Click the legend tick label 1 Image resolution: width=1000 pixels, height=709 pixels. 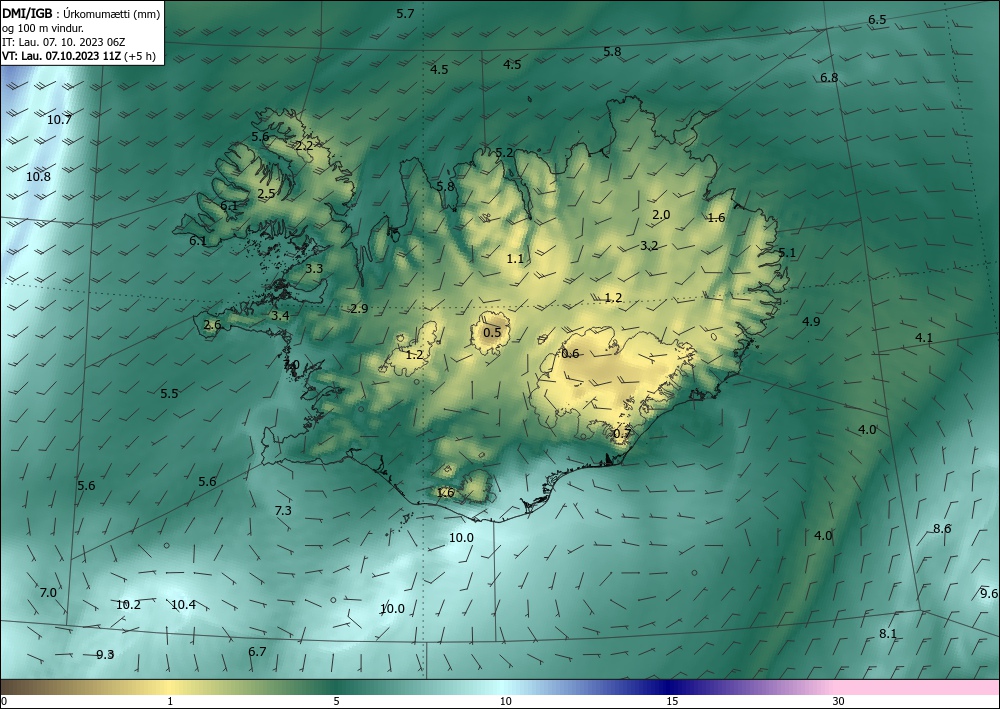point(170,702)
